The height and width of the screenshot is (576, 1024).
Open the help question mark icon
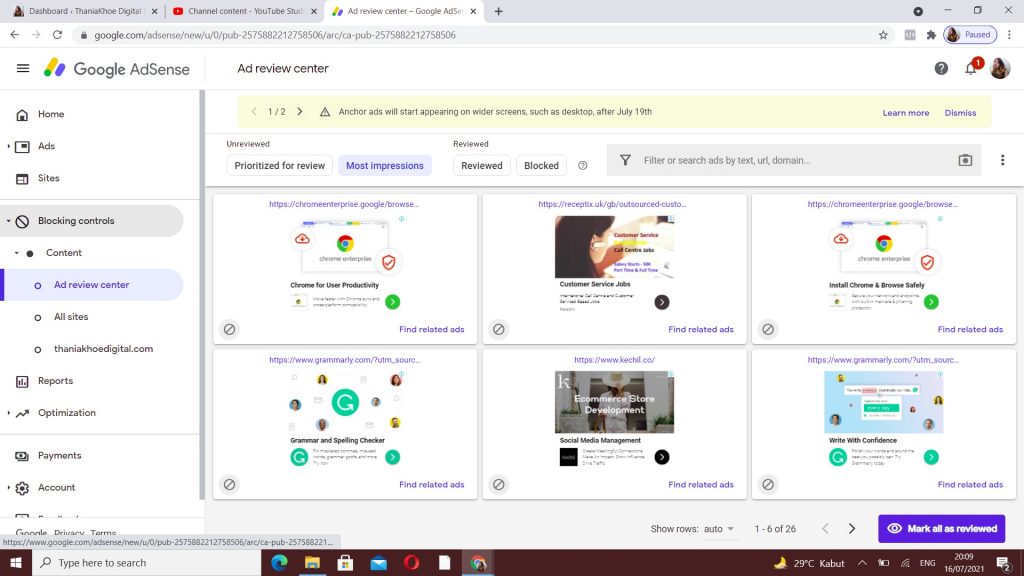click(x=941, y=69)
